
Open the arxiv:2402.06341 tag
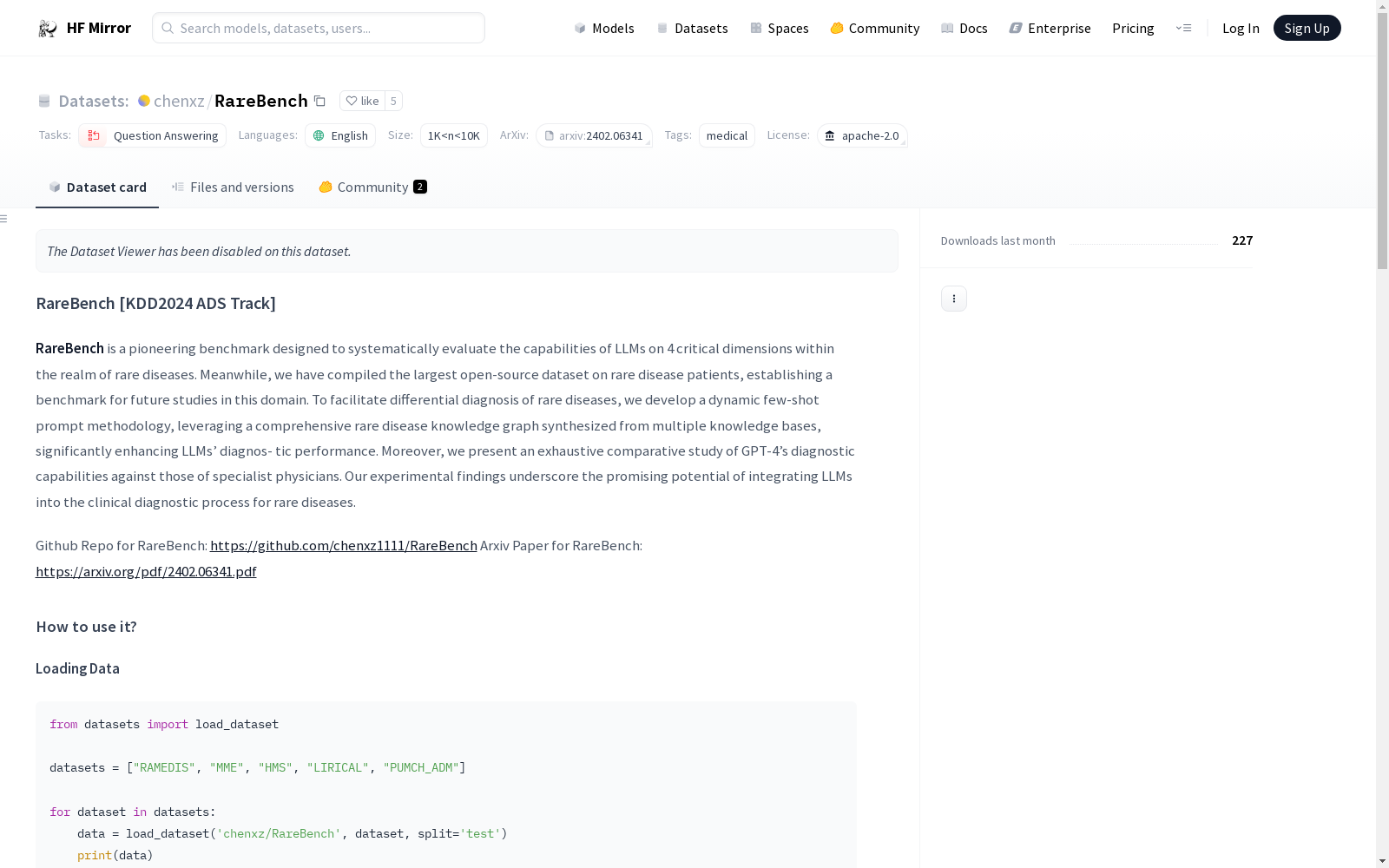594,135
